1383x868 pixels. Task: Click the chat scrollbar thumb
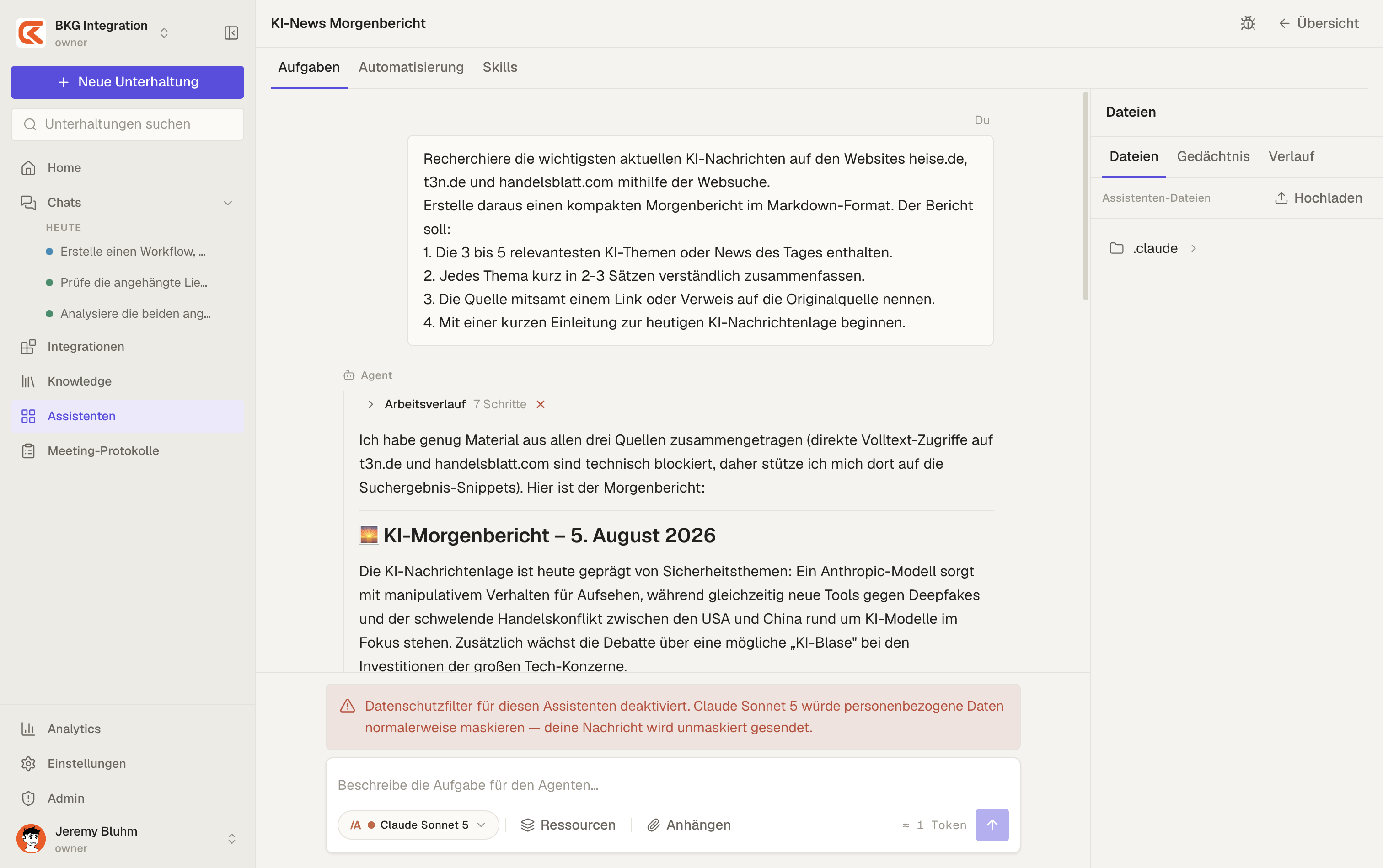tap(1085, 196)
